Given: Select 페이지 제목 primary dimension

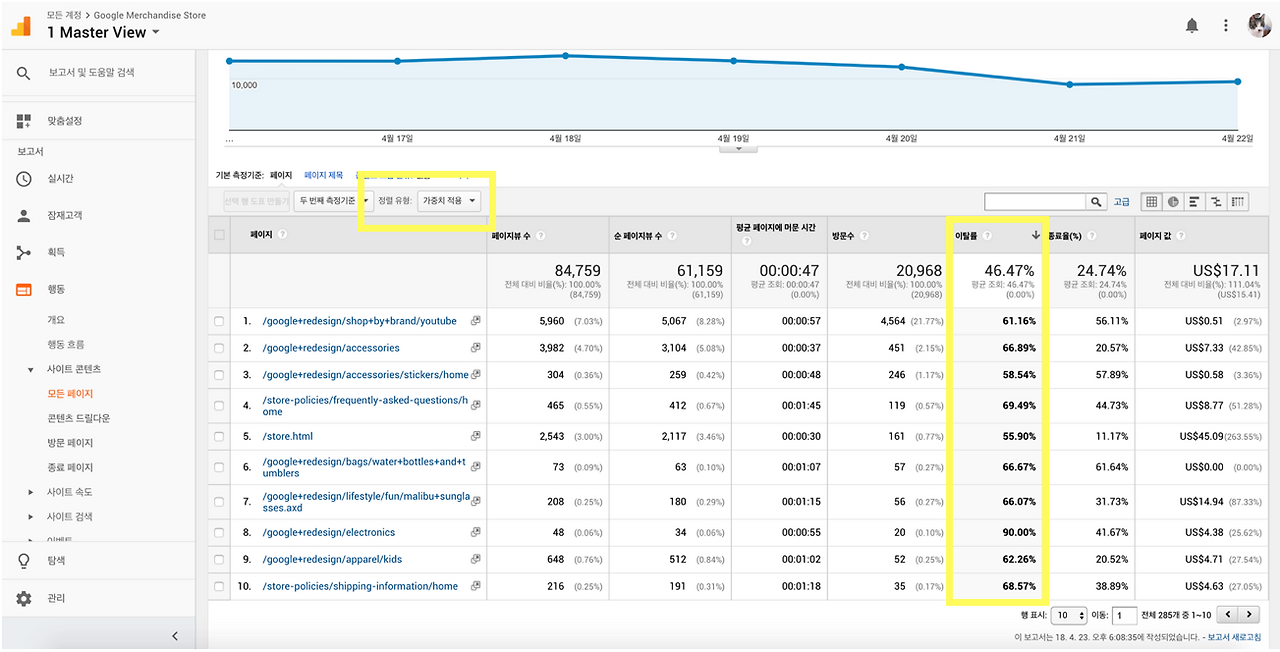Looking at the screenshot, I should pos(323,175).
